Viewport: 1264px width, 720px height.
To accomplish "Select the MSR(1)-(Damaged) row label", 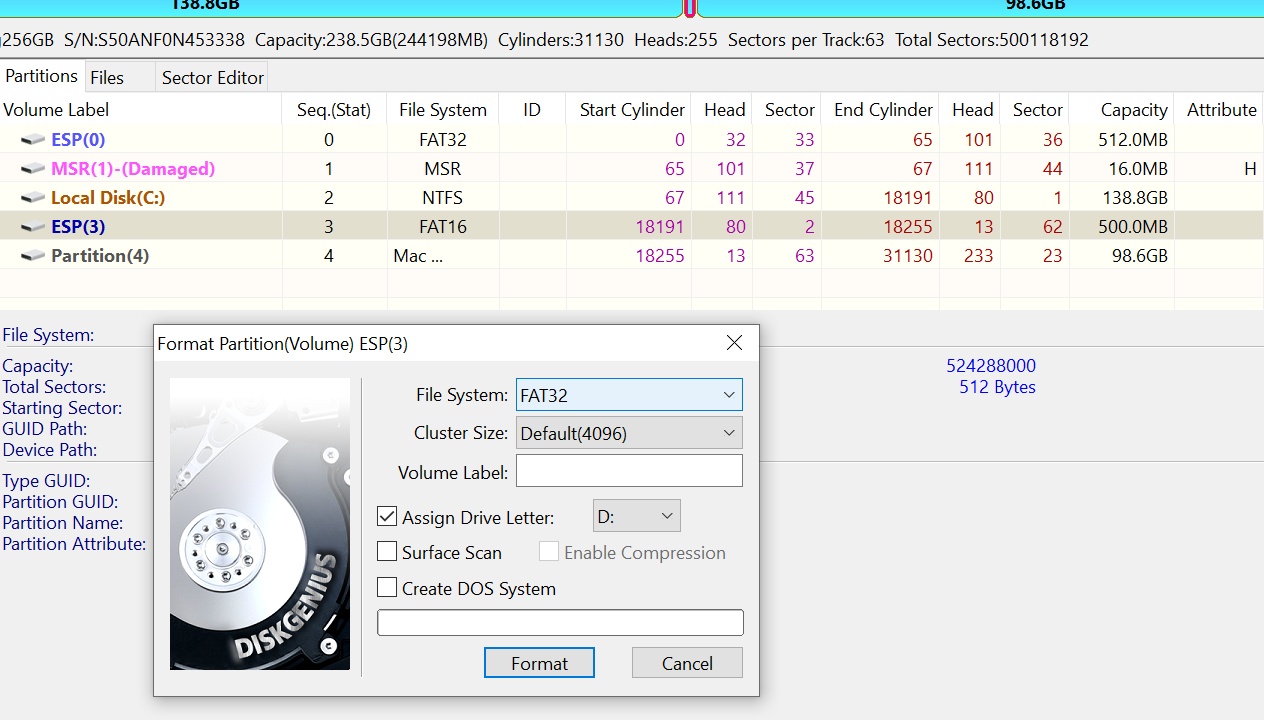I will click(x=133, y=169).
